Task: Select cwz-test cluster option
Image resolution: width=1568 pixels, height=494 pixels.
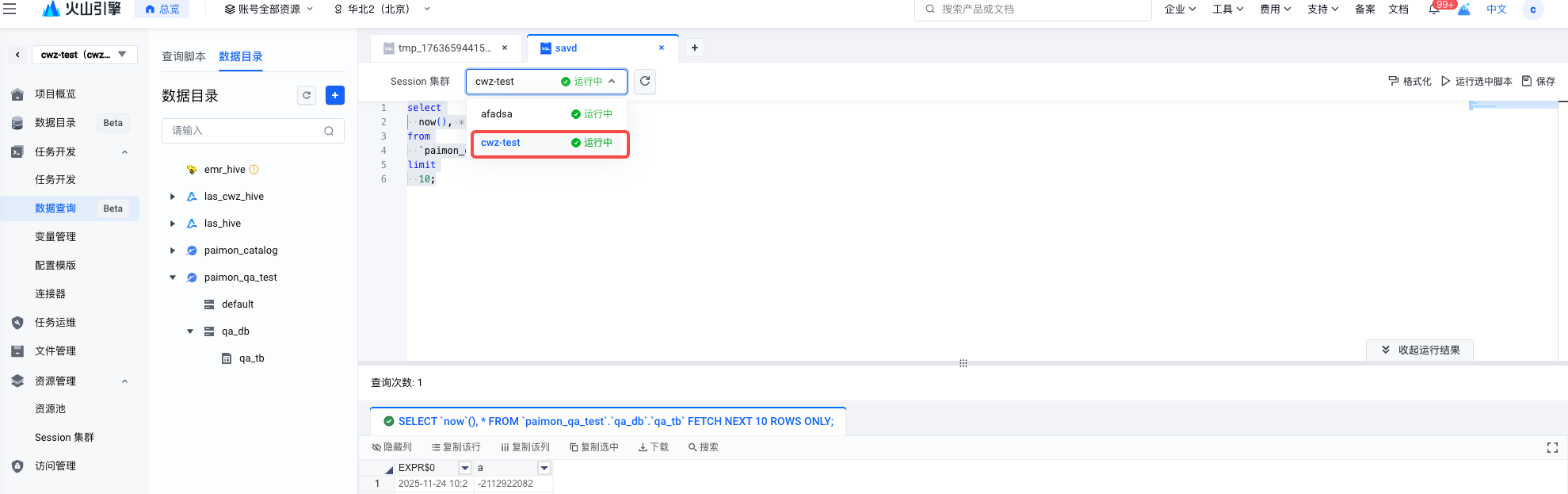Action: pos(550,144)
